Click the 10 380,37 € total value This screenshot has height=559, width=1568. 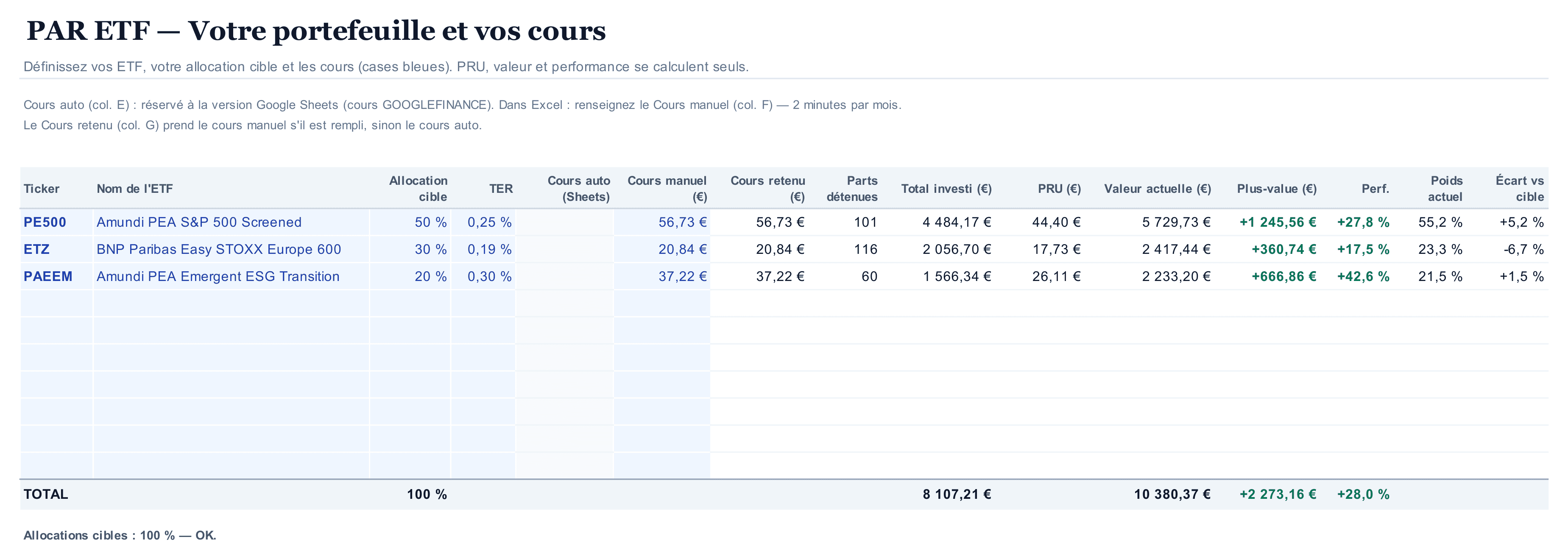tap(1172, 494)
